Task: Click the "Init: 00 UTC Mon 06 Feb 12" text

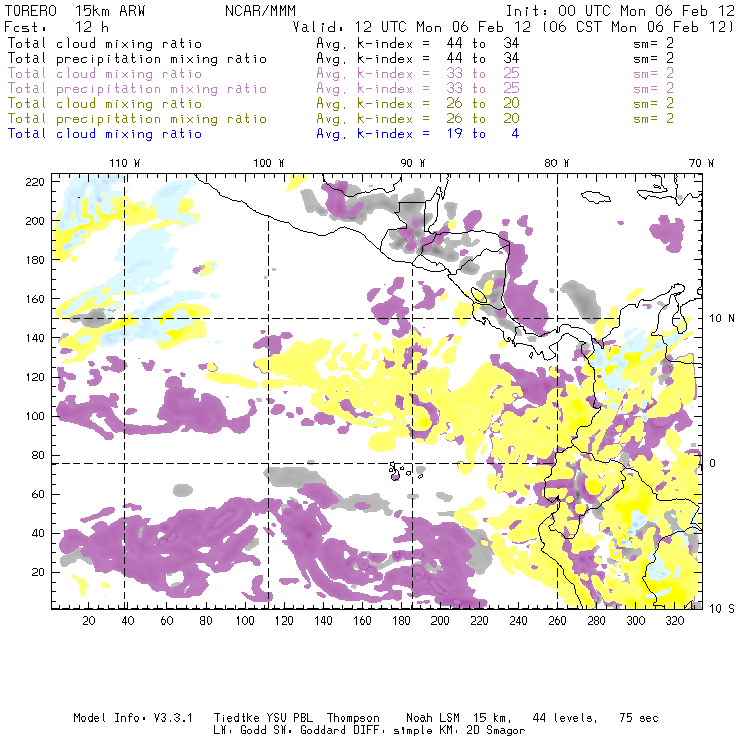Action: [x=620, y=11]
